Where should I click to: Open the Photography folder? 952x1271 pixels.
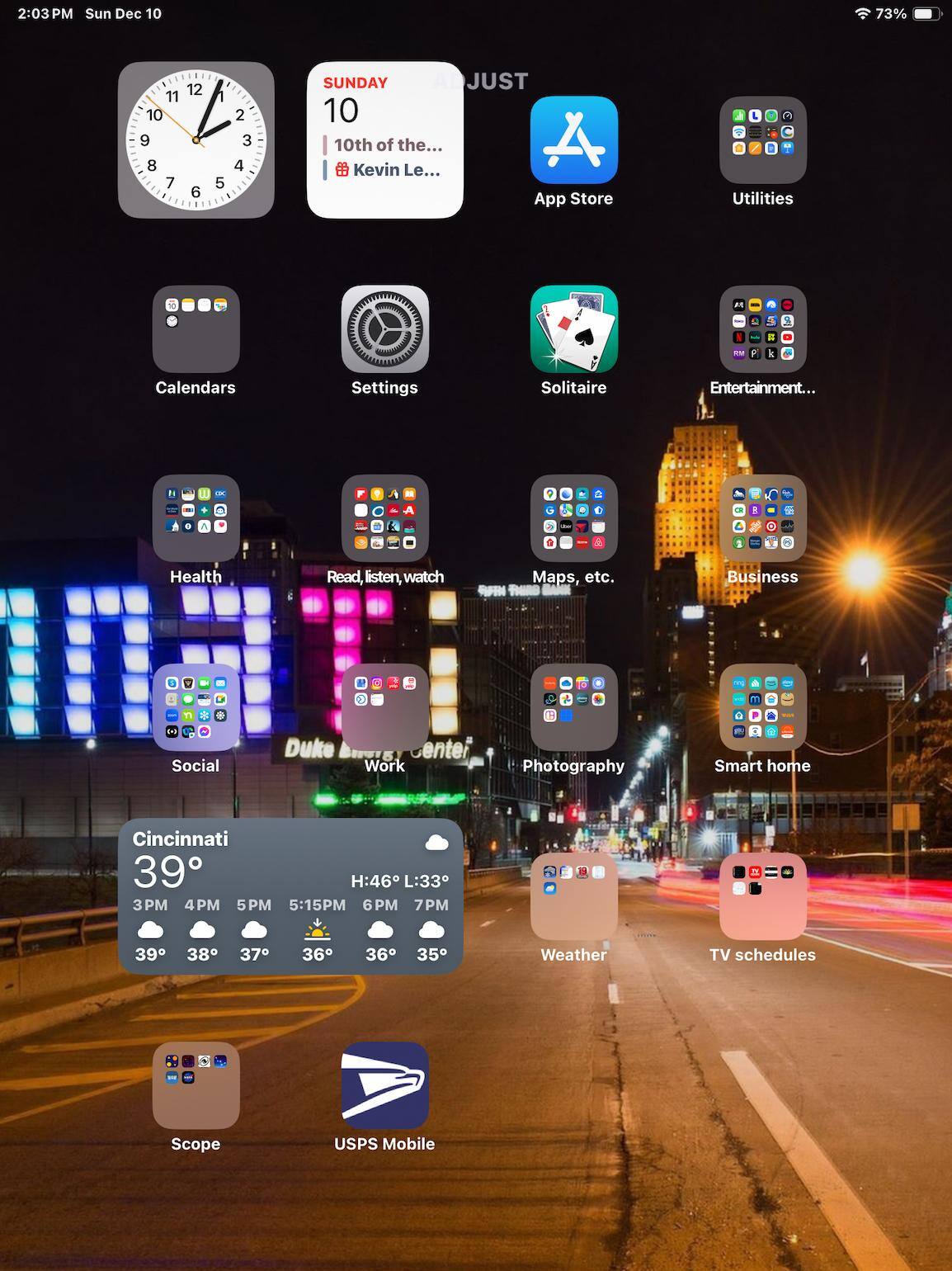573,707
